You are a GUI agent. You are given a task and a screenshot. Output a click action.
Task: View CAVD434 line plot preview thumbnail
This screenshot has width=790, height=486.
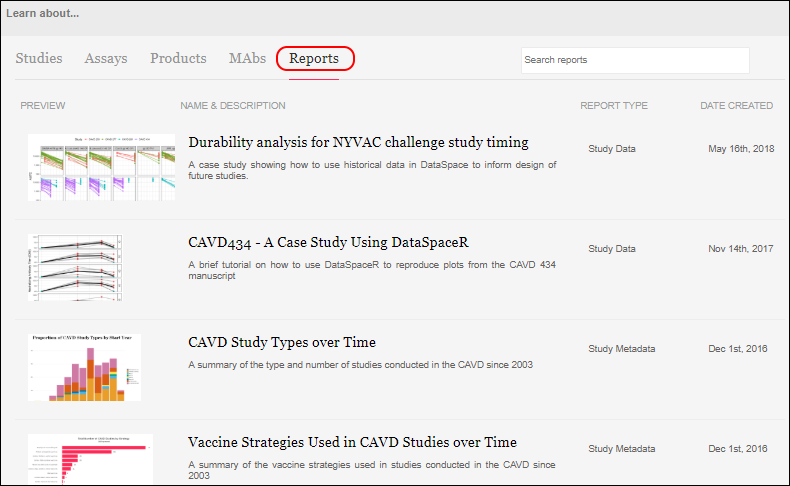(75, 267)
